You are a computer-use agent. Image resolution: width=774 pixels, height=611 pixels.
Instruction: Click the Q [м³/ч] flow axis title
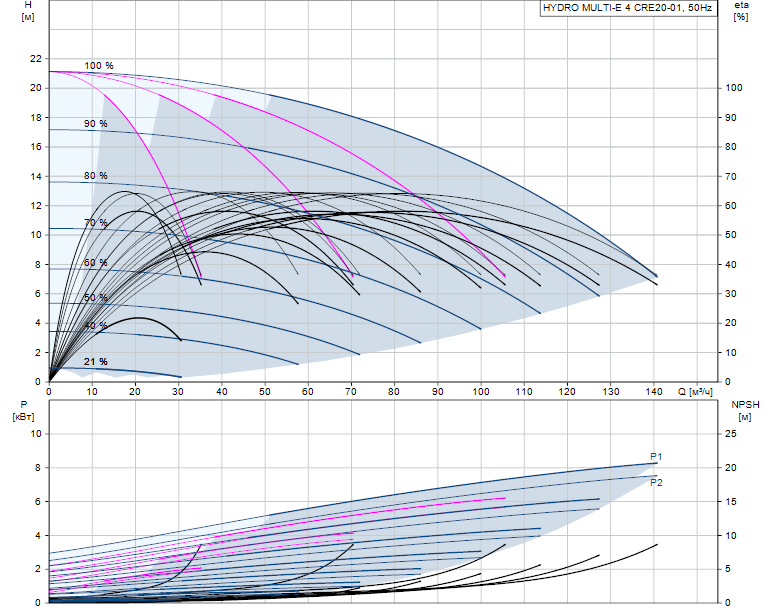pos(695,392)
